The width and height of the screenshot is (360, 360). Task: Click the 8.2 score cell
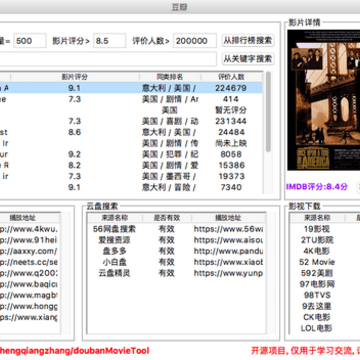pyautogui.click(x=74, y=165)
